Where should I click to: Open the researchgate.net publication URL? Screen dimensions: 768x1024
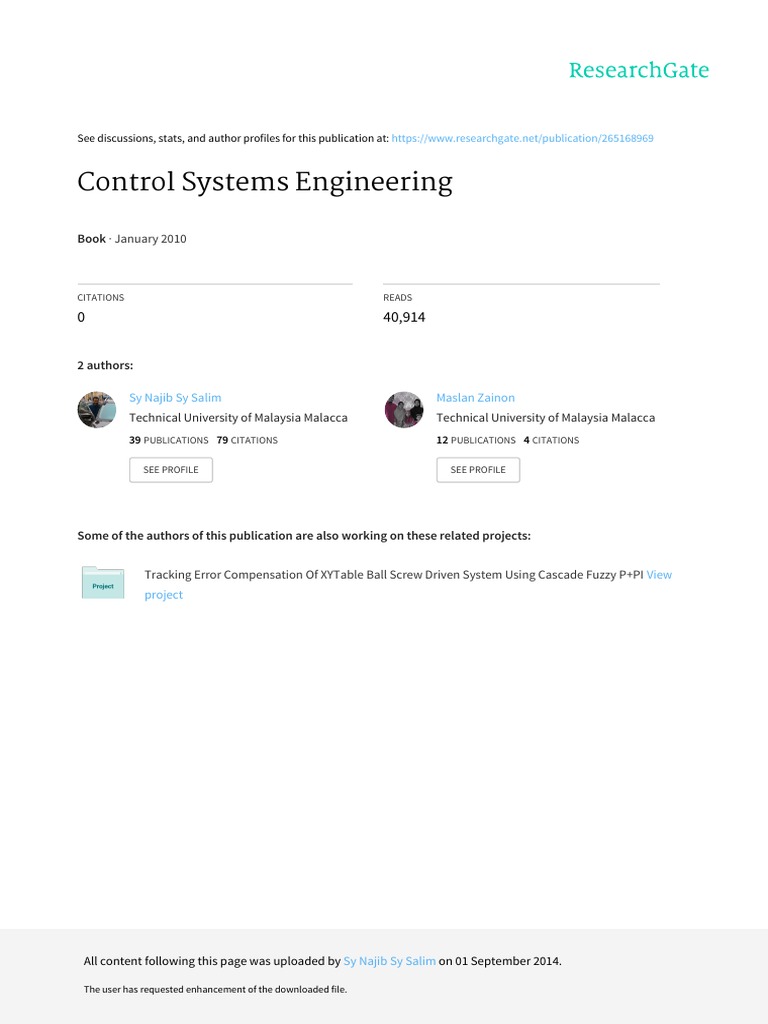(x=522, y=138)
